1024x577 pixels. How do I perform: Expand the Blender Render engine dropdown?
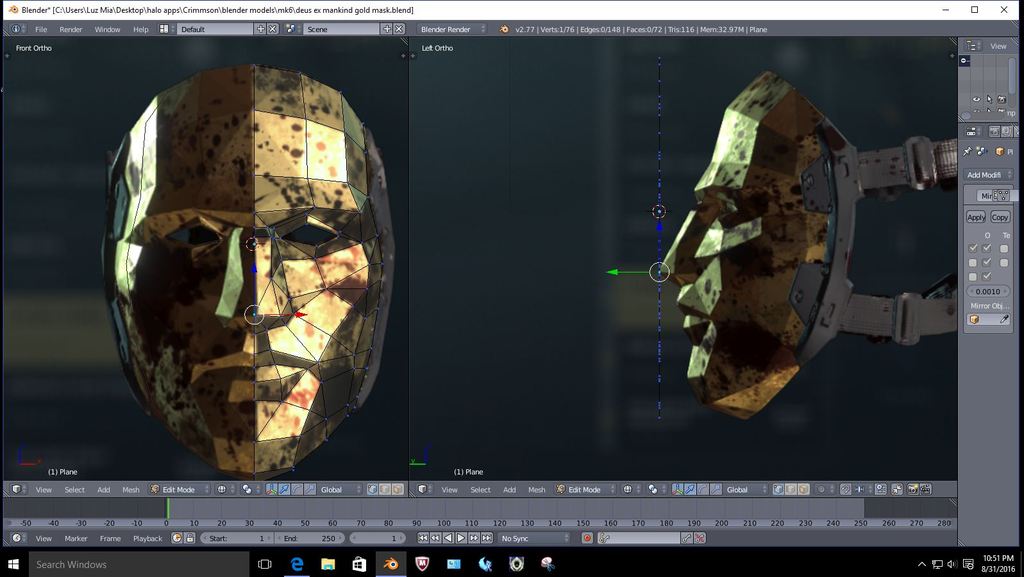click(452, 29)
